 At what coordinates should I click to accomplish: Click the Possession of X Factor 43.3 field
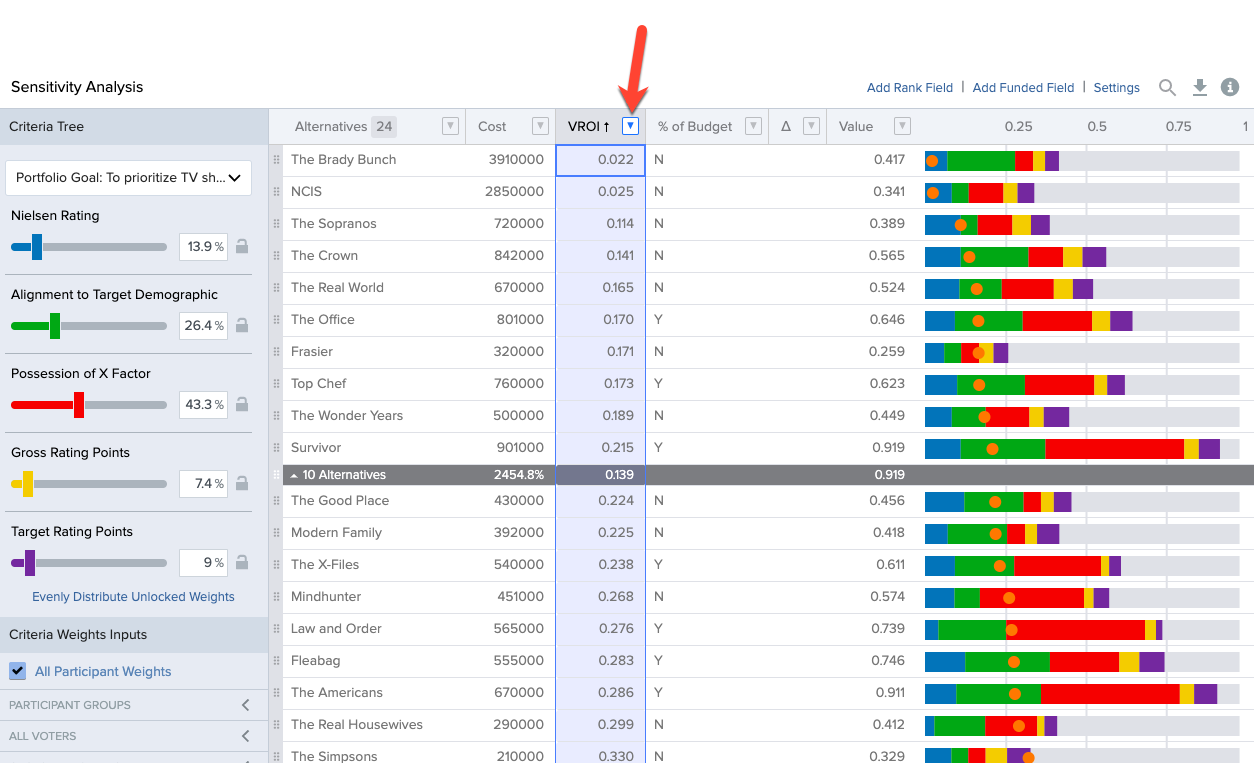203,404
